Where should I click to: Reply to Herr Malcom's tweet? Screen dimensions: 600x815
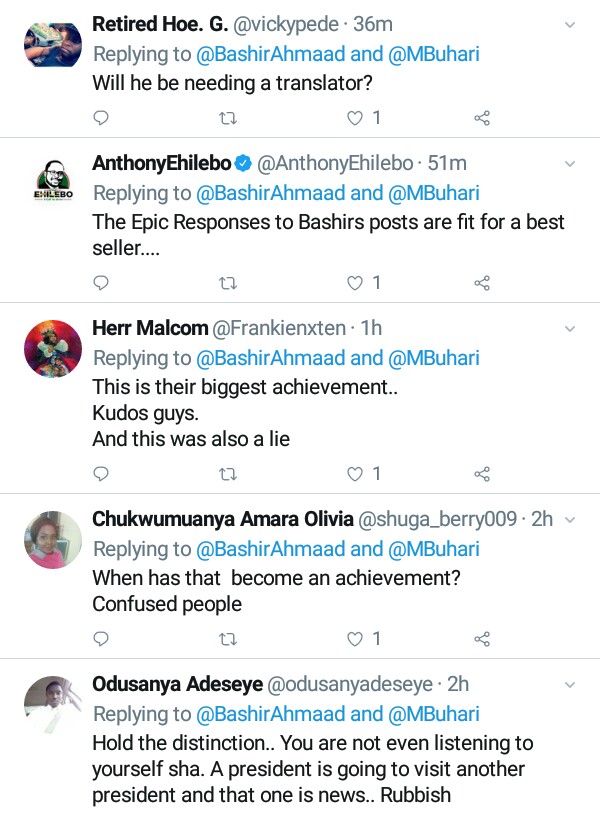pos(100,473)
